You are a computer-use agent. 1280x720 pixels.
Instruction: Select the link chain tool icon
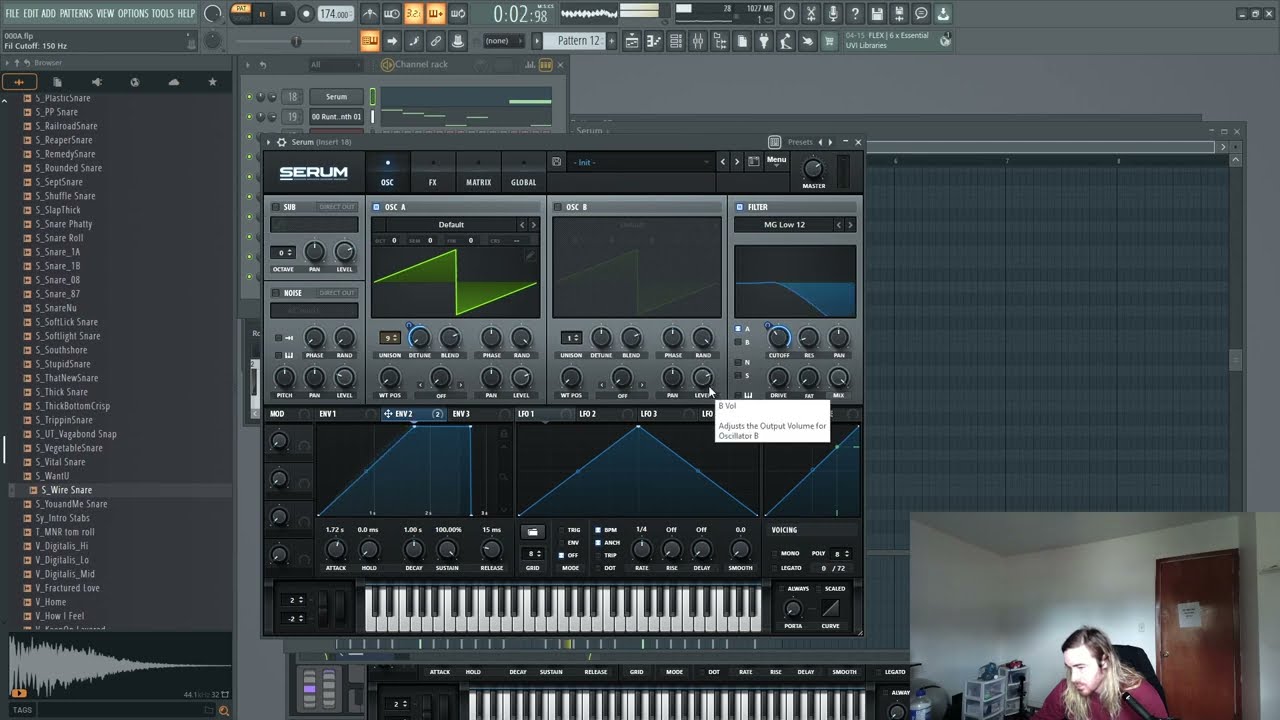tap(436, 41)
